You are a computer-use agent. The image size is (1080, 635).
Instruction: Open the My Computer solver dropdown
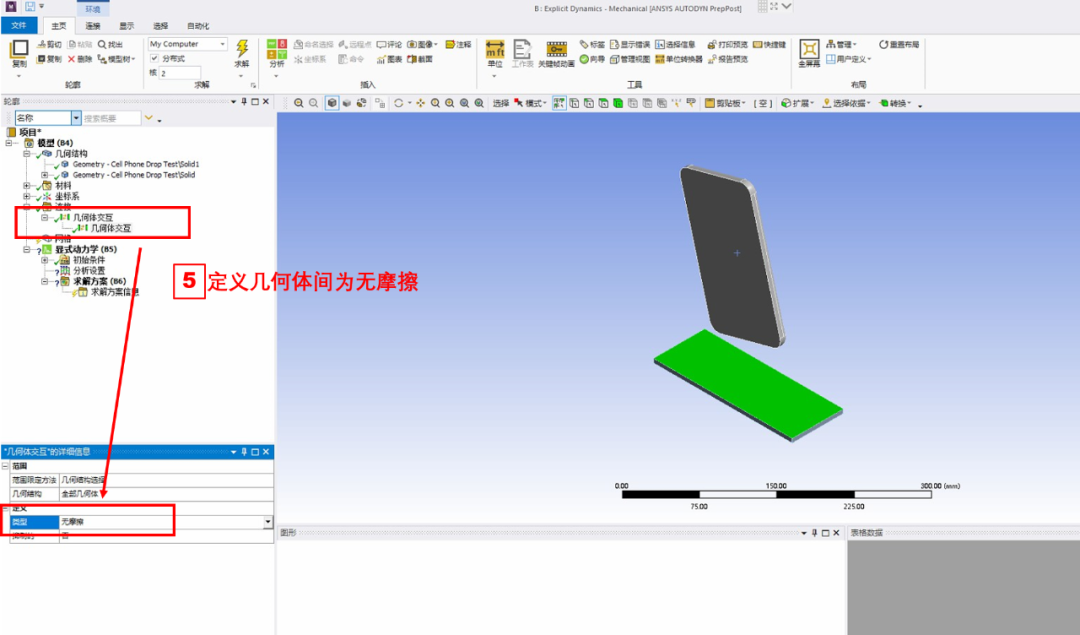point(221,44)
